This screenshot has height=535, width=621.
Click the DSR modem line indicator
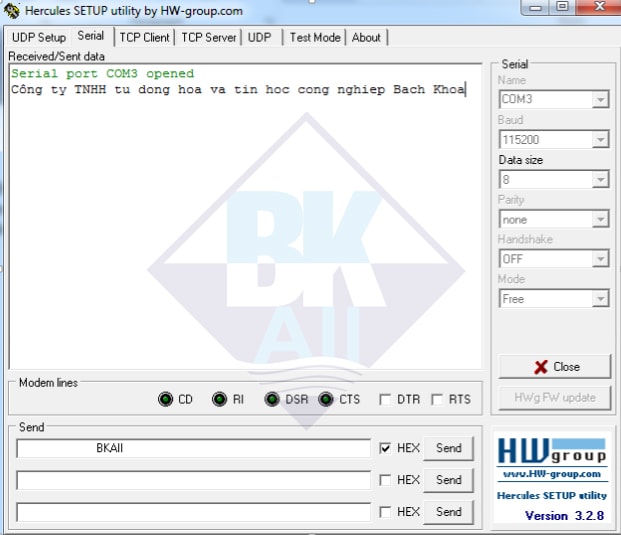[x=272, y=399]
